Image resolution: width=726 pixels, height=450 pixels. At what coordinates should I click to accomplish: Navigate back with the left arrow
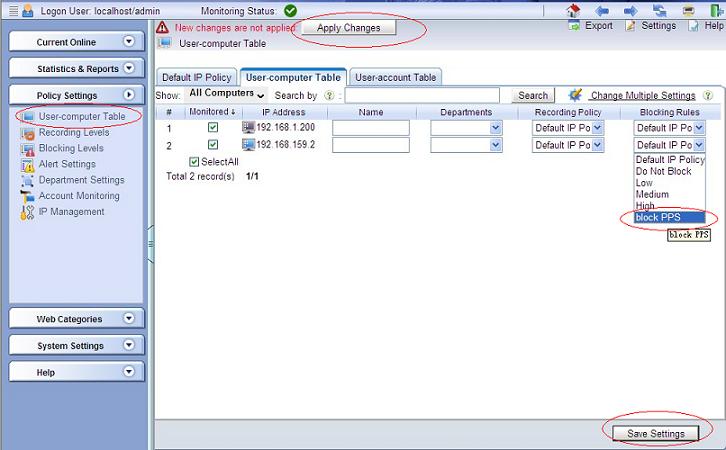[602, 10]
